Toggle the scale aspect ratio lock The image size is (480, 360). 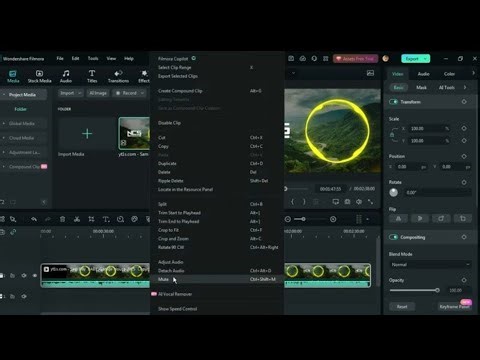click(392, 135)
